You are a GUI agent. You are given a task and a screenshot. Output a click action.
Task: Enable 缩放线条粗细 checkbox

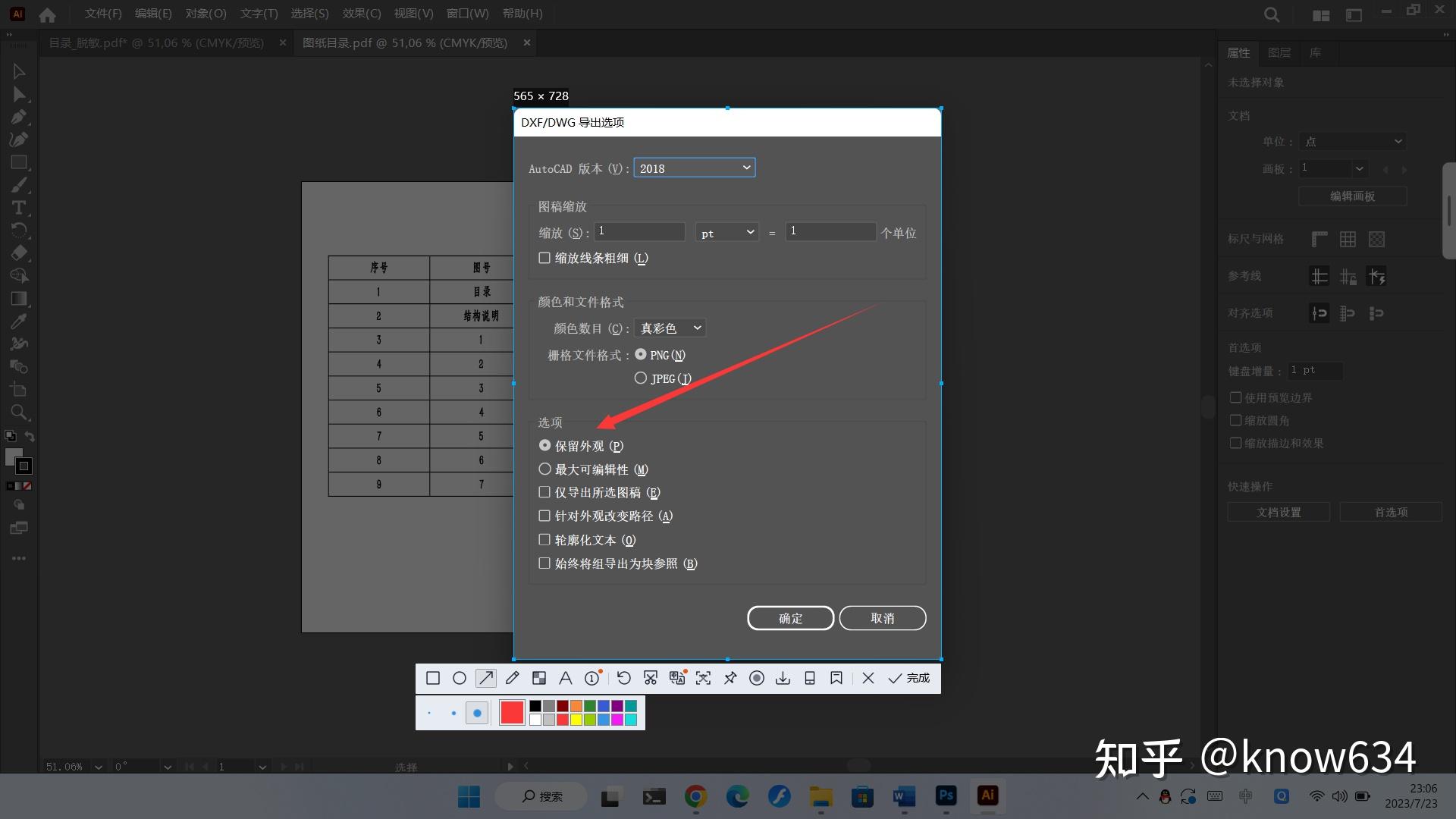point(544,258)
